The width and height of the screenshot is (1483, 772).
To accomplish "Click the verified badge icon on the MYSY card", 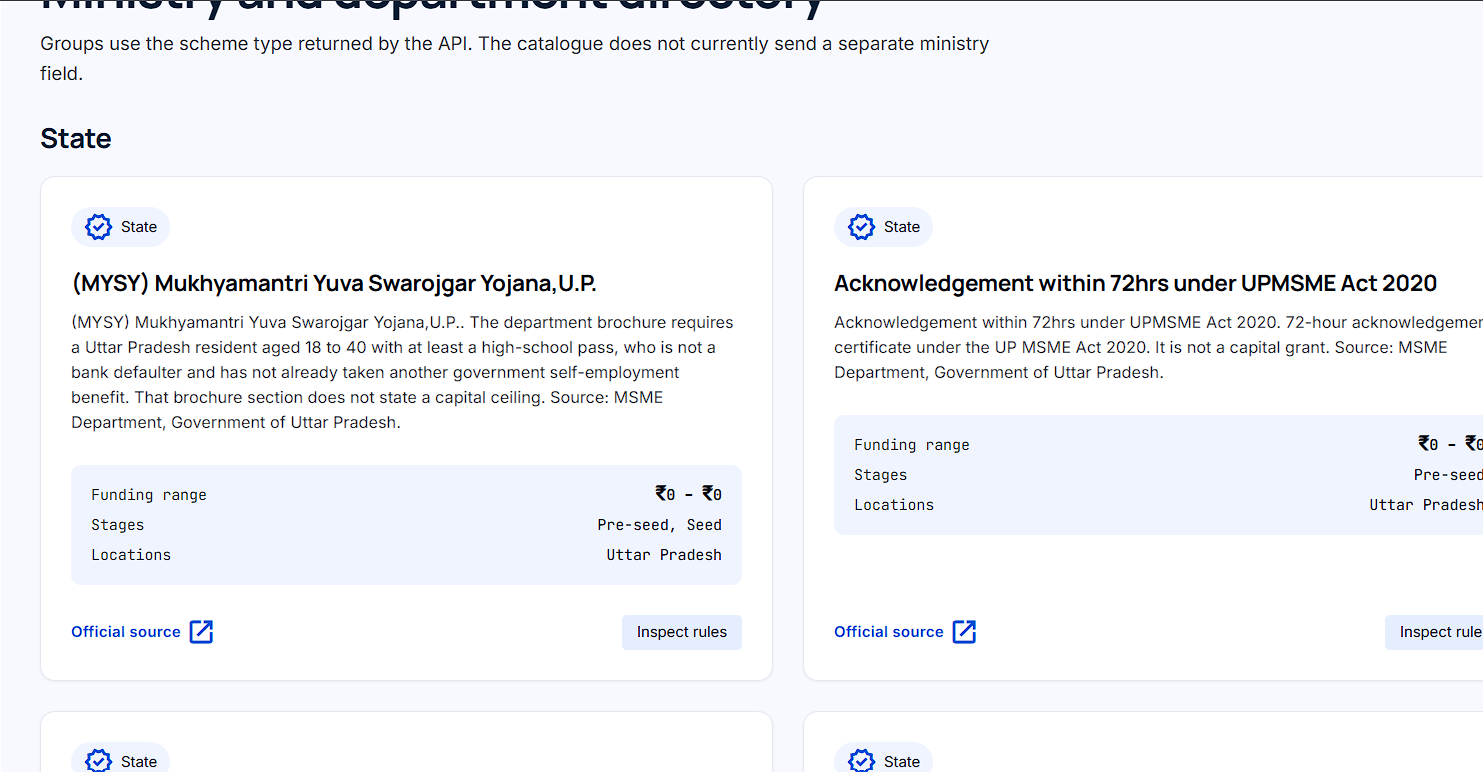I will point(98,227).
